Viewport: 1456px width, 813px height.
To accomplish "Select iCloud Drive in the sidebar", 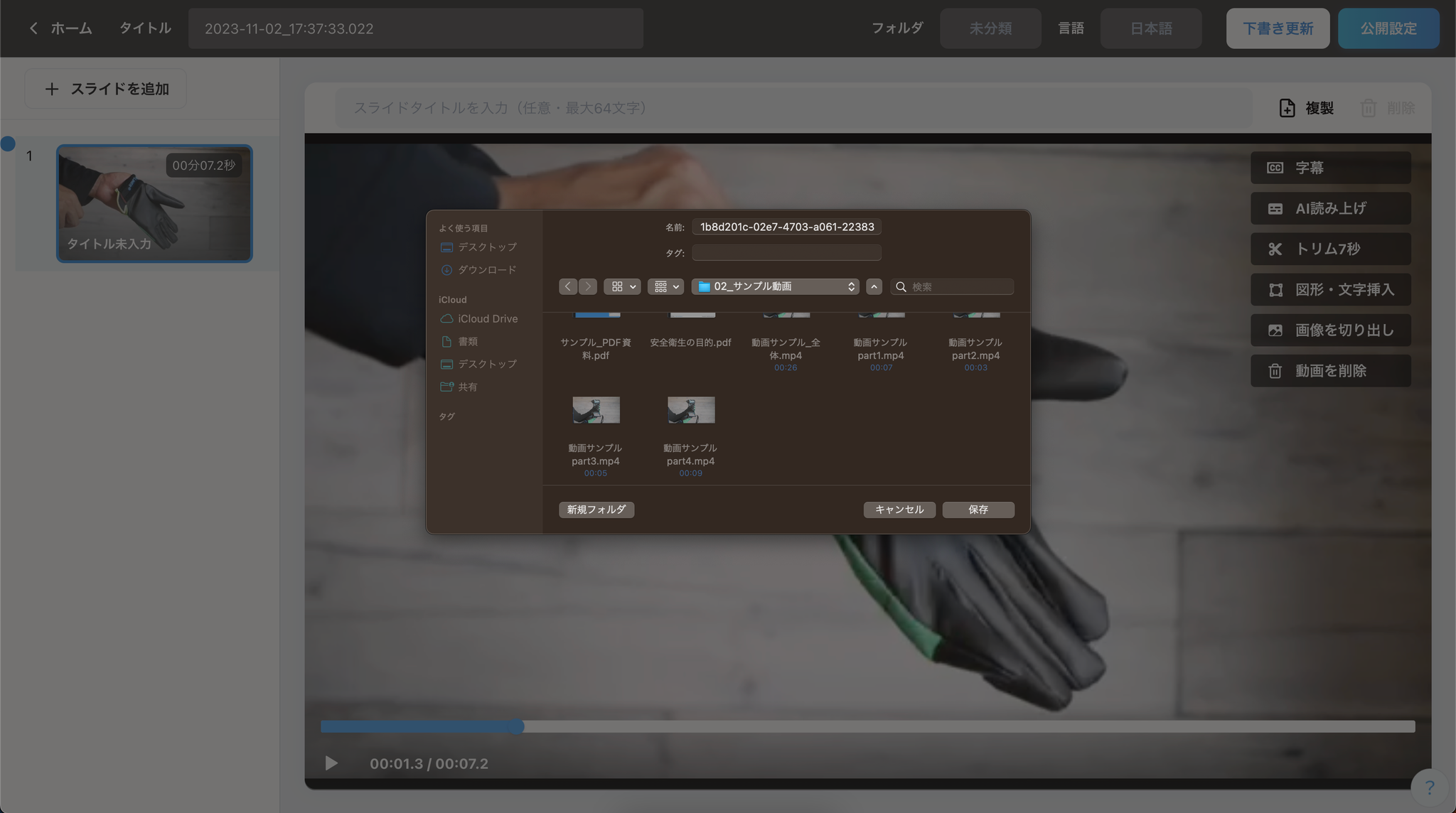I will tap(487, 319).
